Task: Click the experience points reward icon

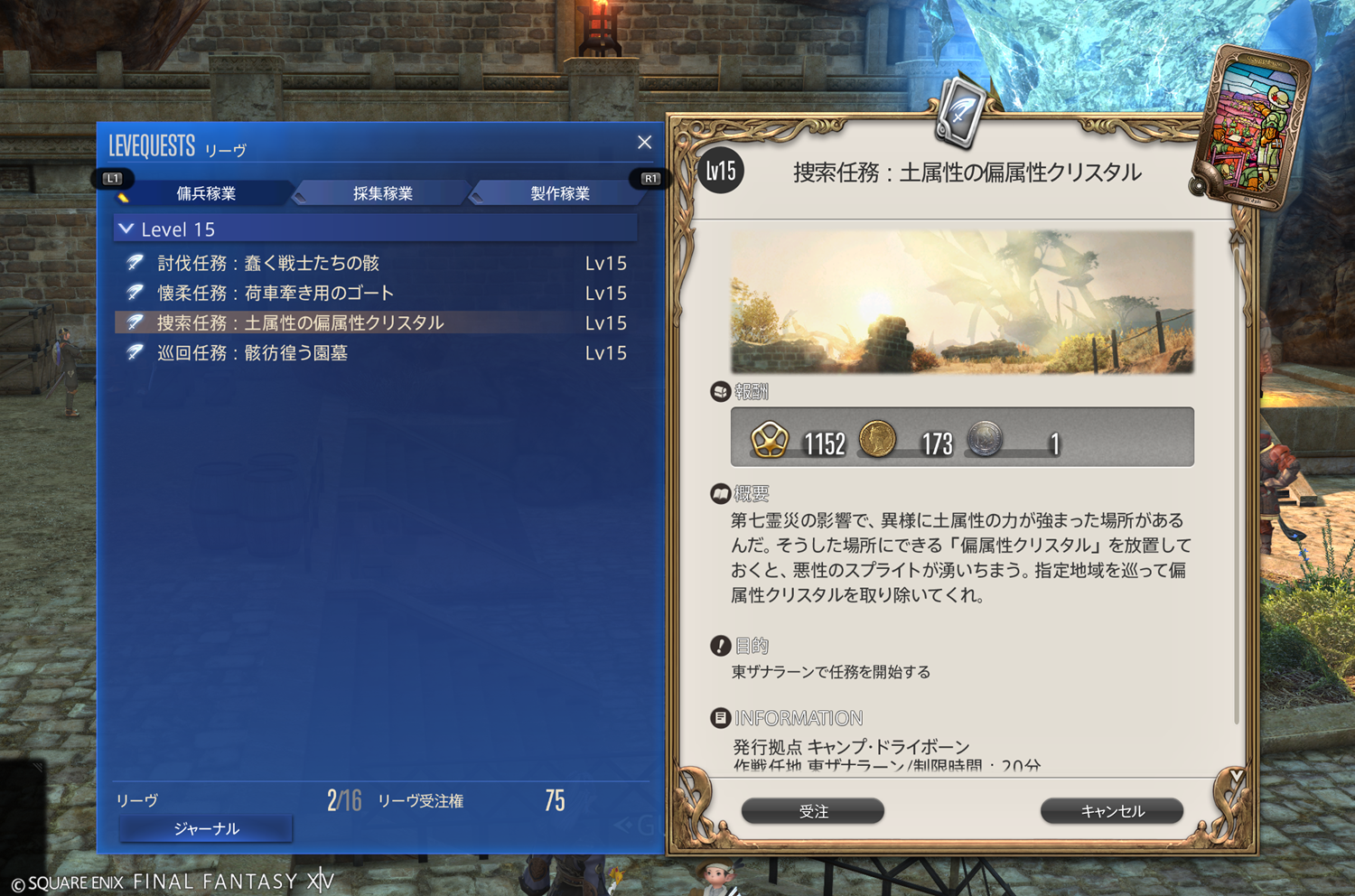Action: tap(770, 440)
